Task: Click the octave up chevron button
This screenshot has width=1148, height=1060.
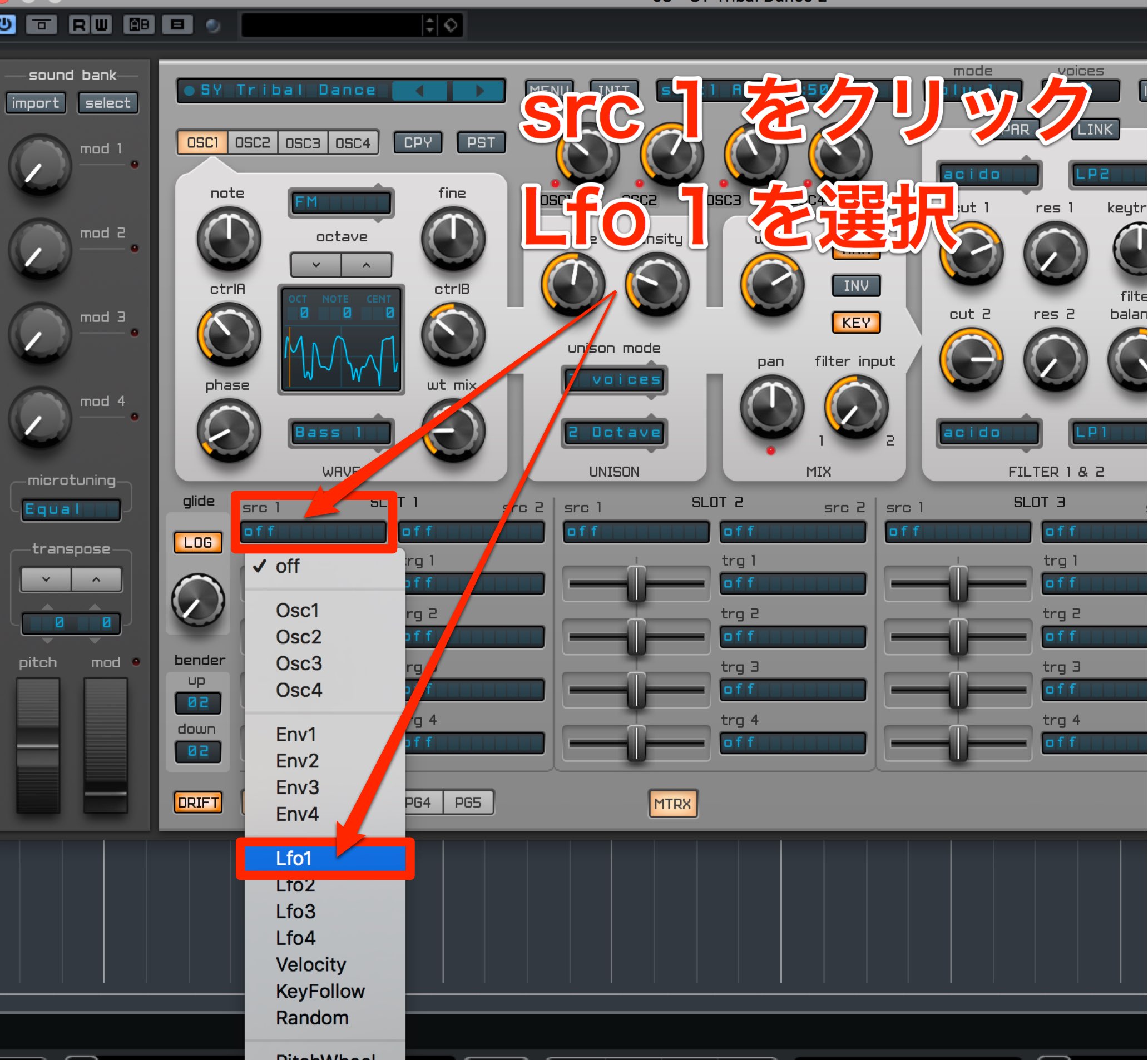Action: click(x=367, y=265)
